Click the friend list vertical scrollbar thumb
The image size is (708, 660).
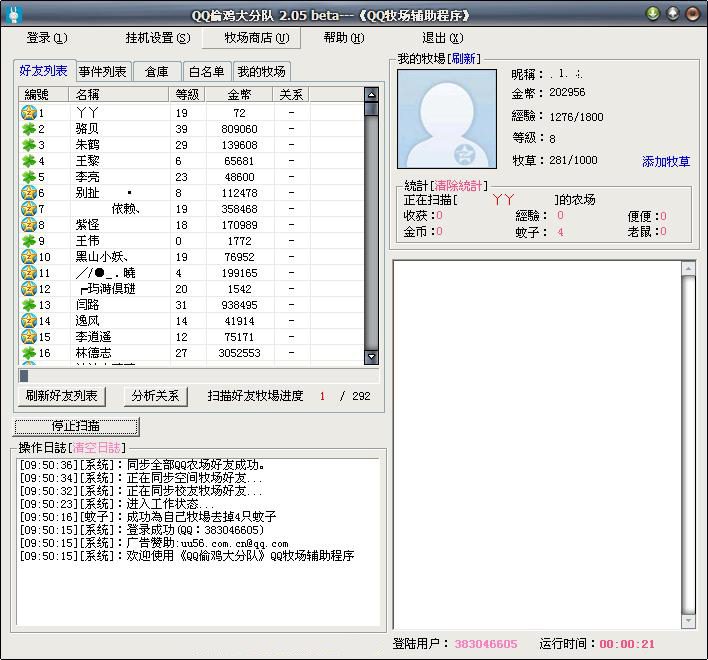(371, 109)
